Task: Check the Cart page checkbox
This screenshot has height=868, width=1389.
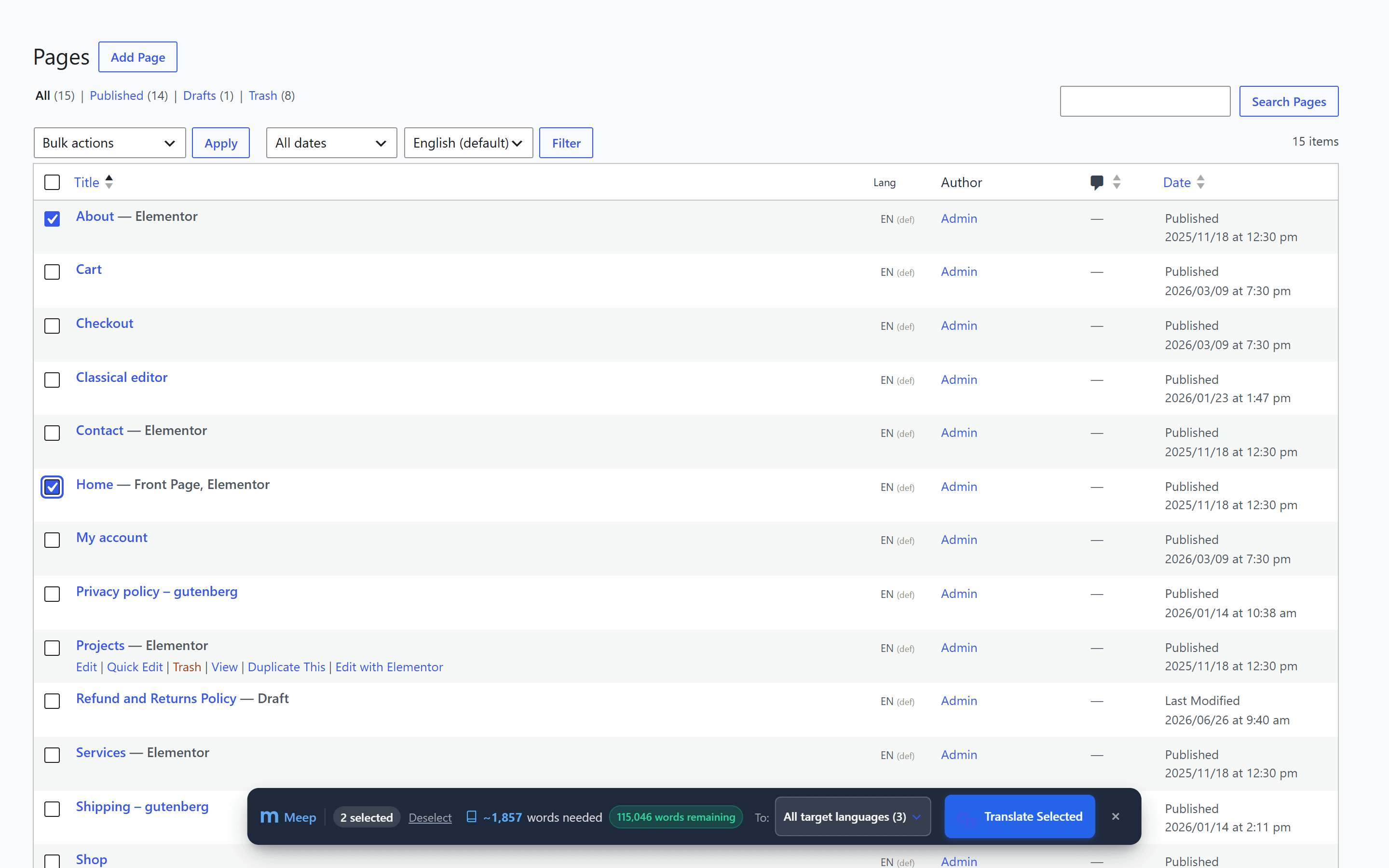Action: coord(52,272)
